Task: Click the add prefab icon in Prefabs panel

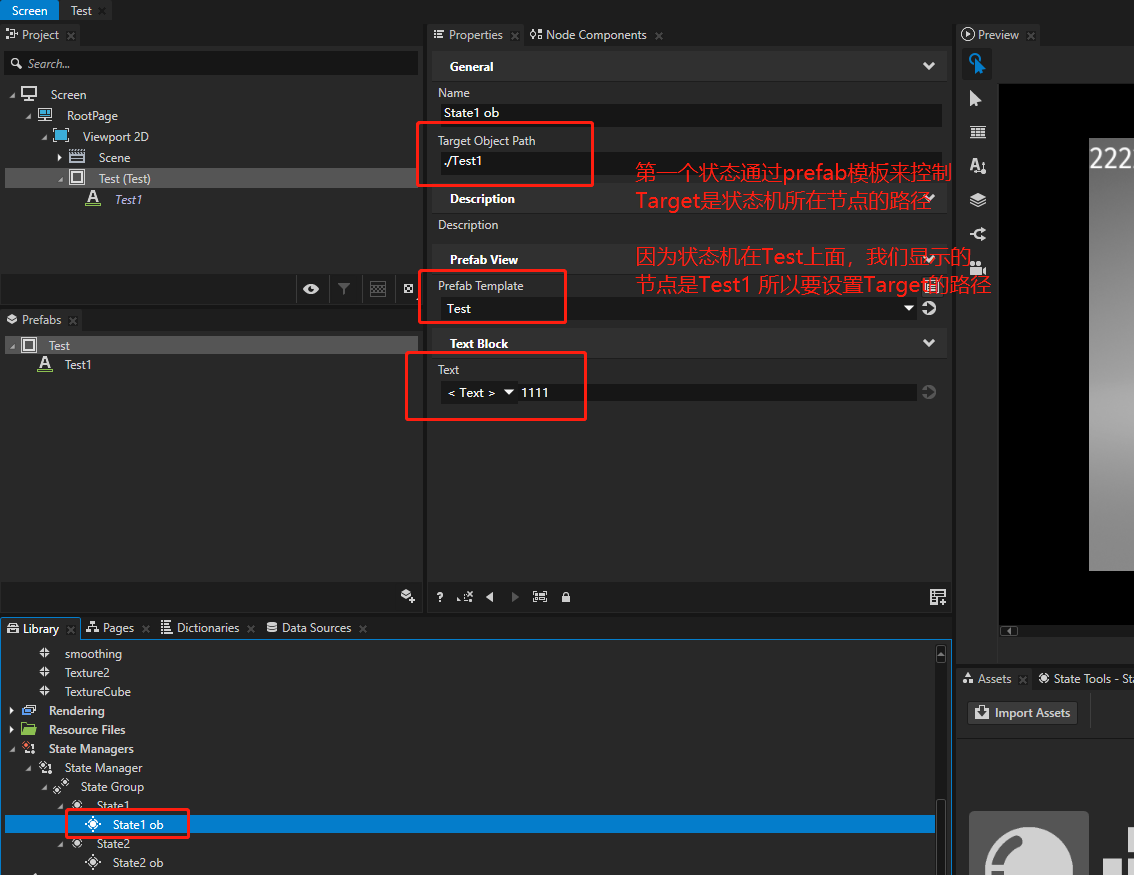Action: click(x=408, y=596)
